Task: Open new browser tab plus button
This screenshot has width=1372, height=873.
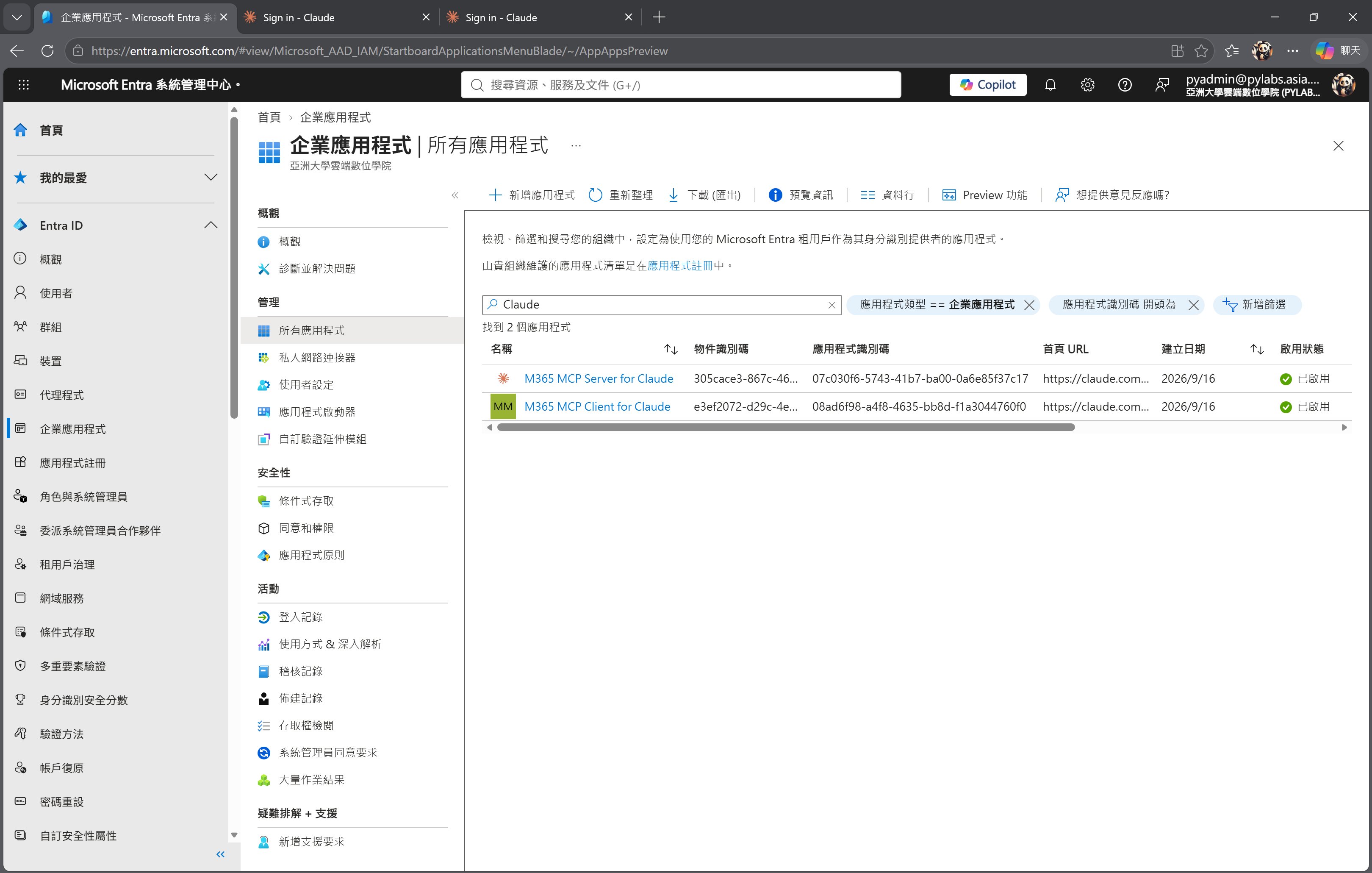Action: coord(659,17)
